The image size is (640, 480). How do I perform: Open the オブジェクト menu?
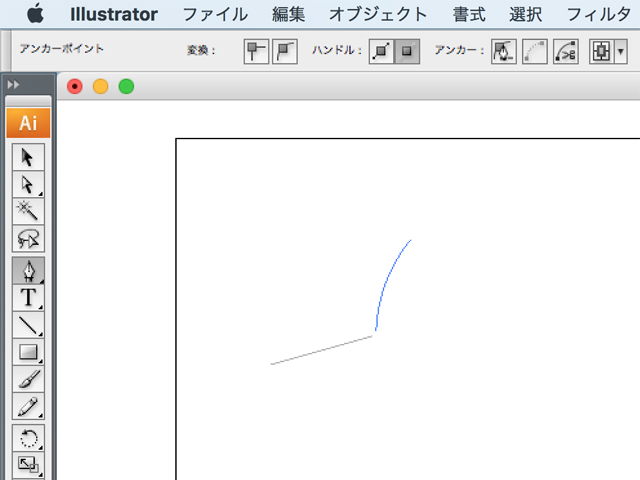378,14
